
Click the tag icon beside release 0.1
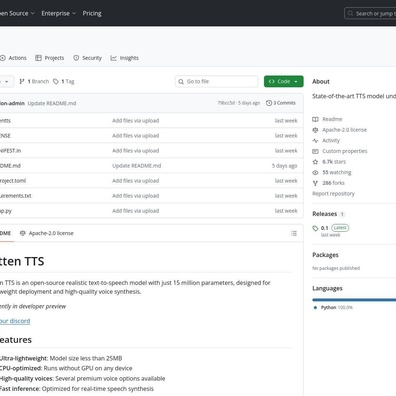click(x=315, y=228)
